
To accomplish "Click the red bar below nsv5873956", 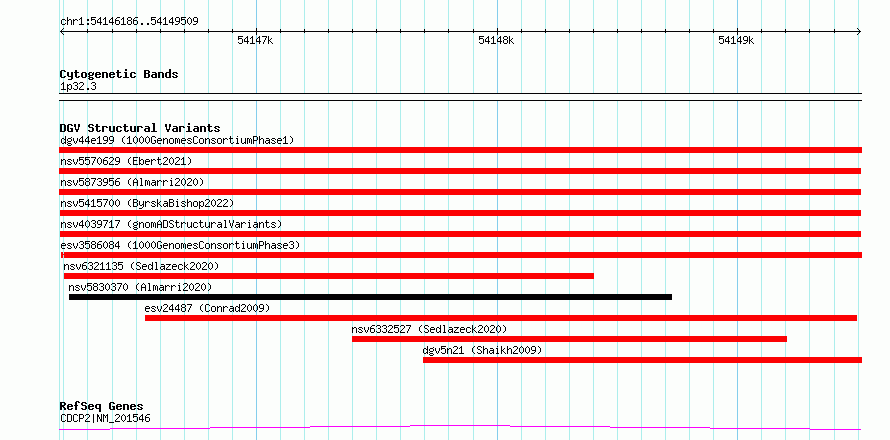I will click(460, 192).
